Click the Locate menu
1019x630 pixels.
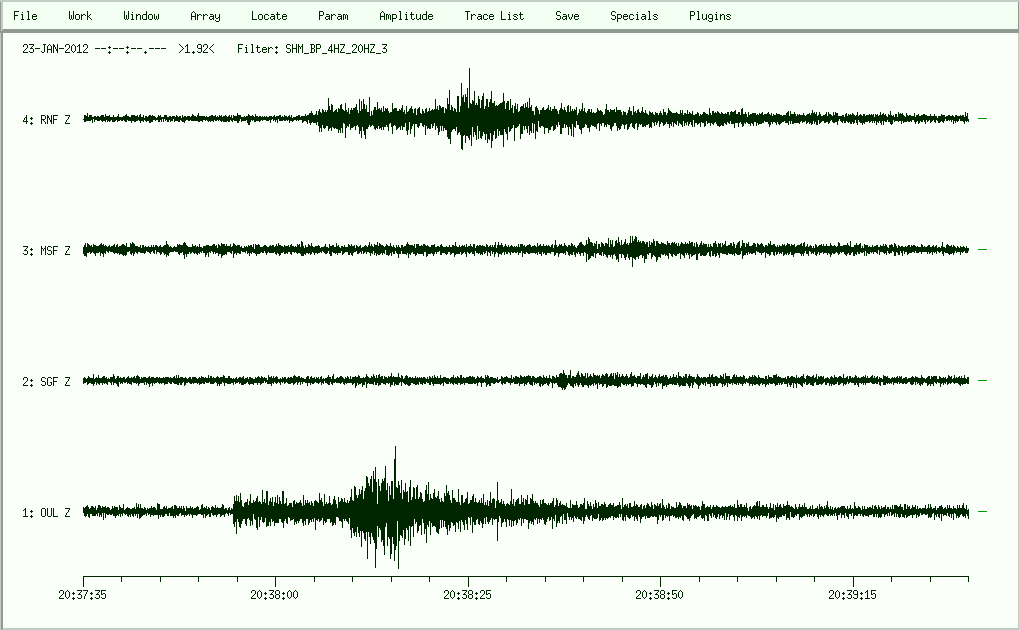tap(269, 16)
